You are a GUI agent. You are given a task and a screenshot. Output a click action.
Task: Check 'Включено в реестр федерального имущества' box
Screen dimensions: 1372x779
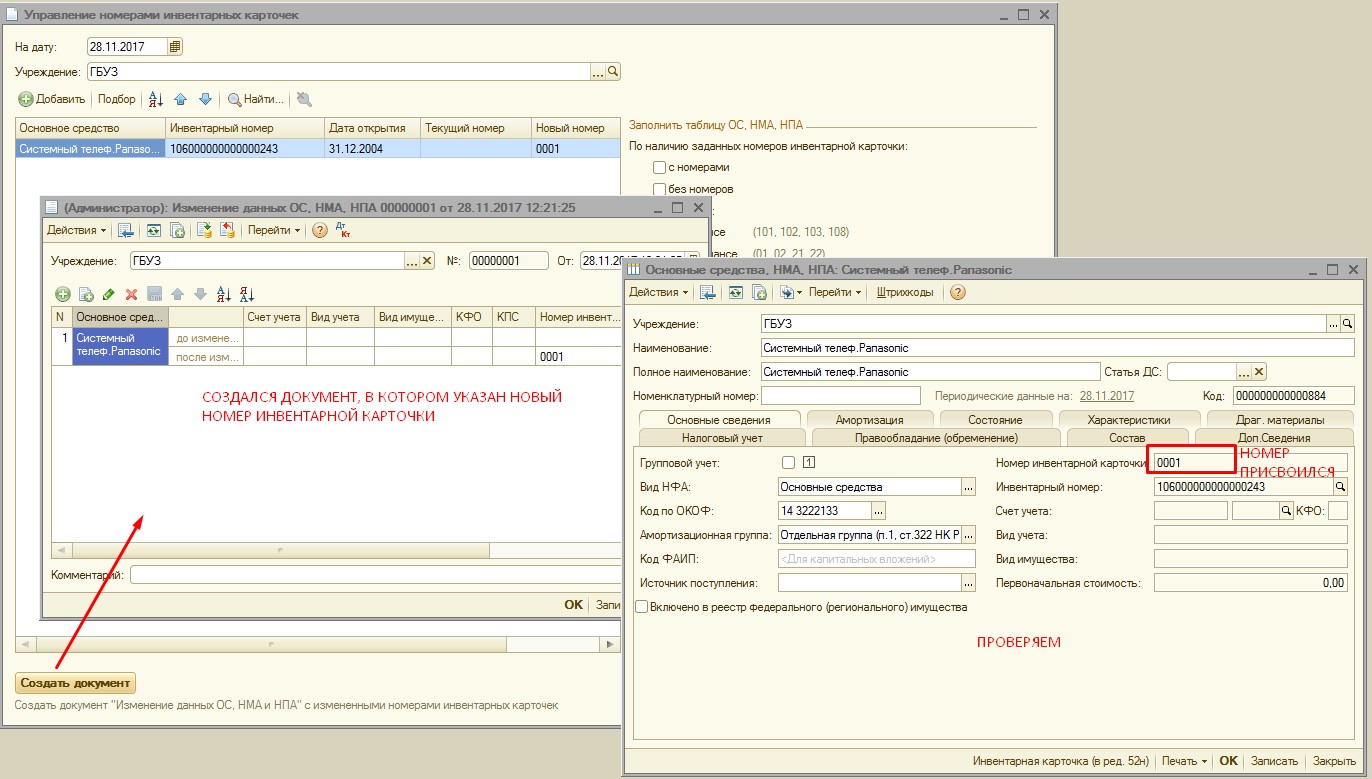click(641, 606)
